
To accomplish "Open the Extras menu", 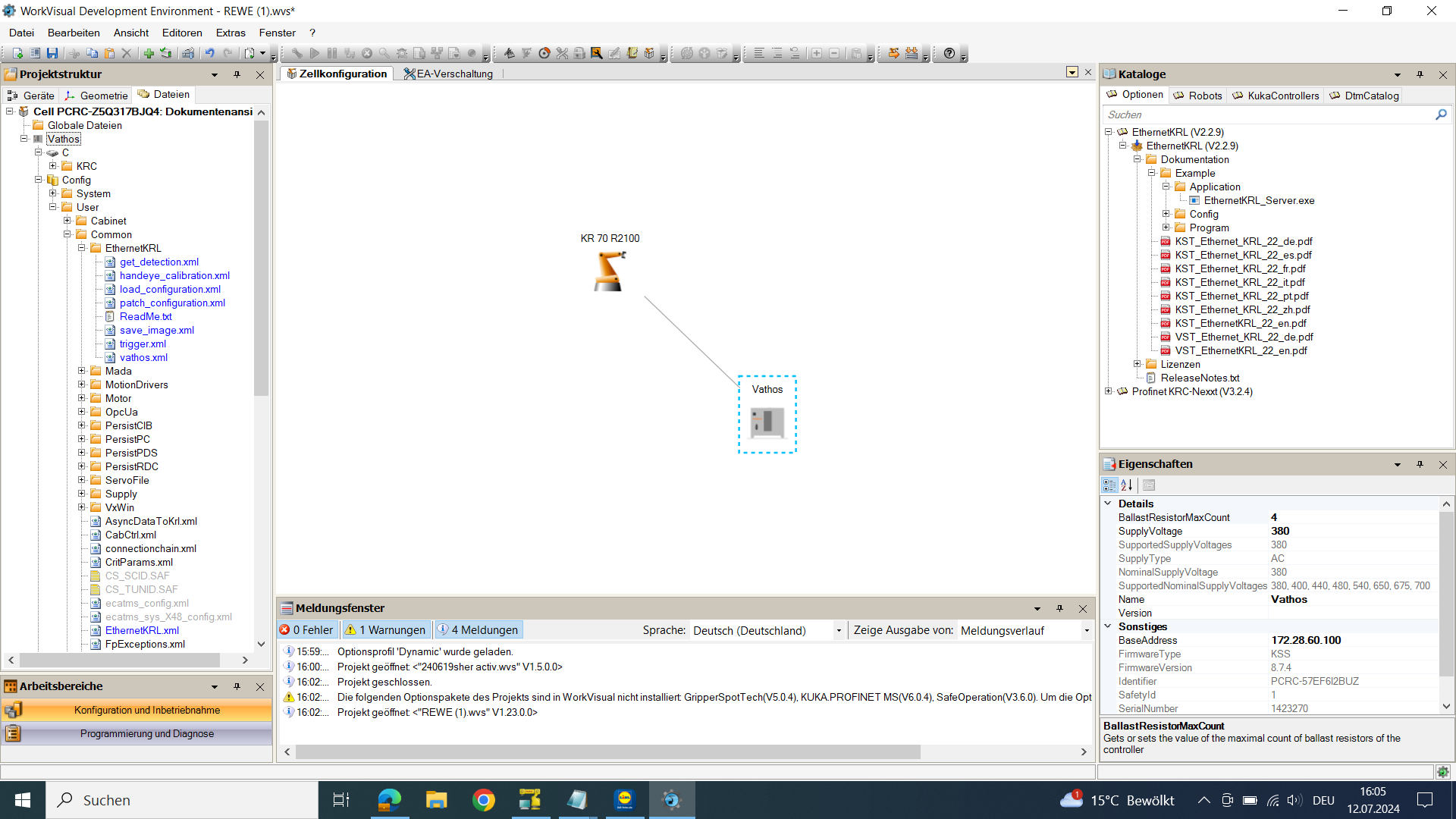I will point(230,33).
